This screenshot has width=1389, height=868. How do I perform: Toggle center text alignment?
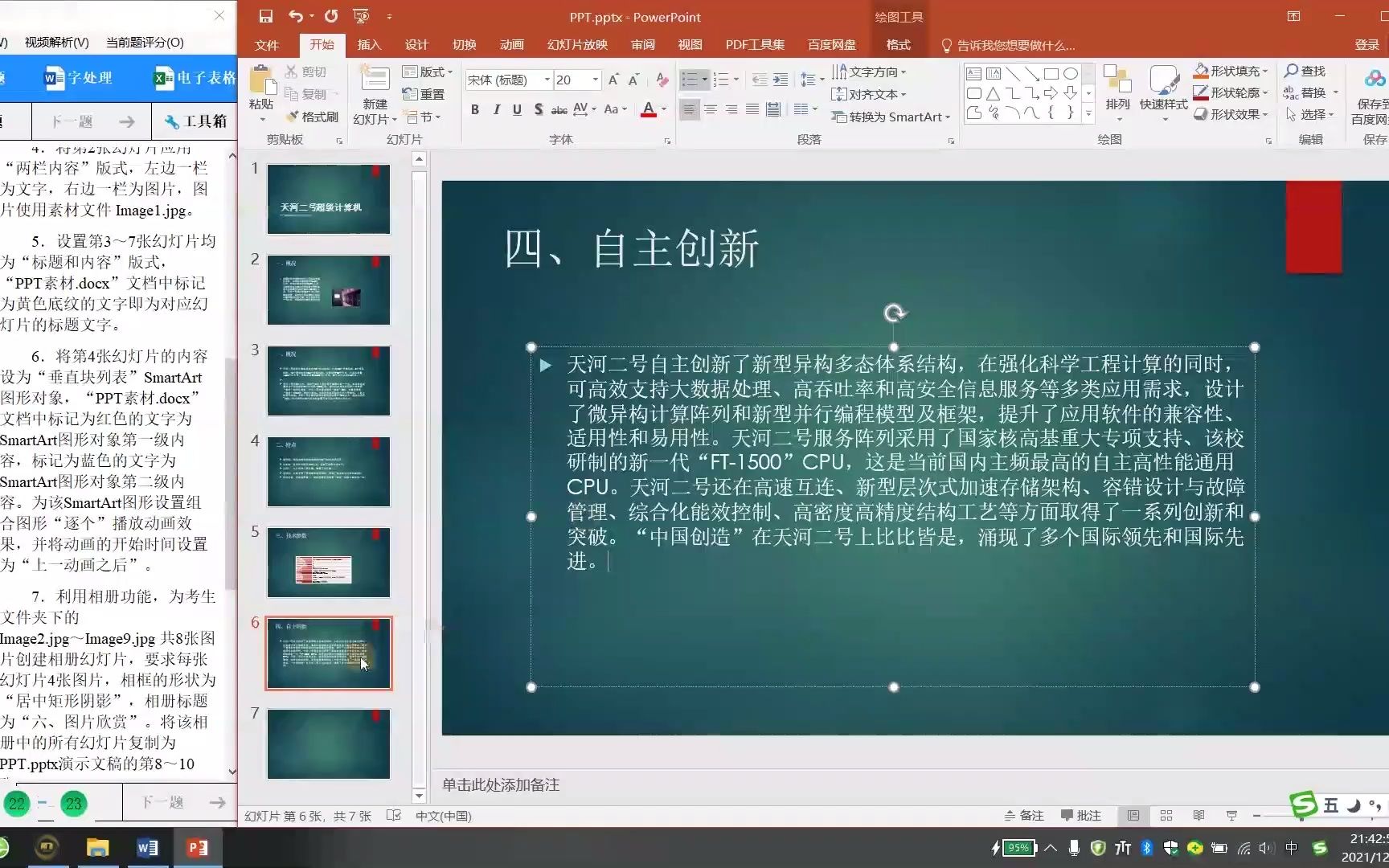710,109
